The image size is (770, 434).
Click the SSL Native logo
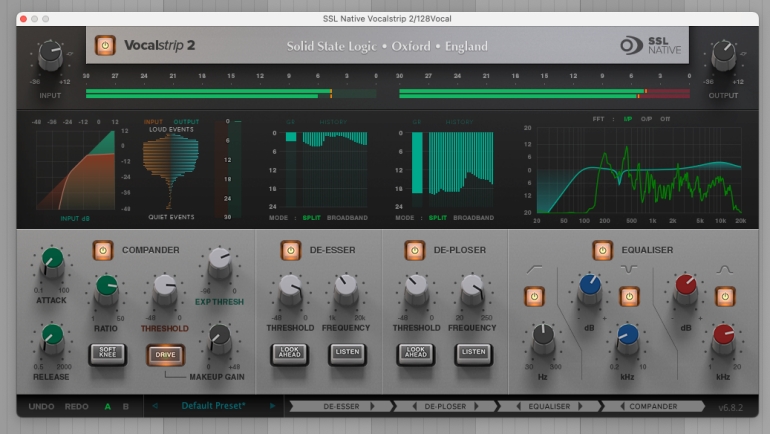click(650, 45)
